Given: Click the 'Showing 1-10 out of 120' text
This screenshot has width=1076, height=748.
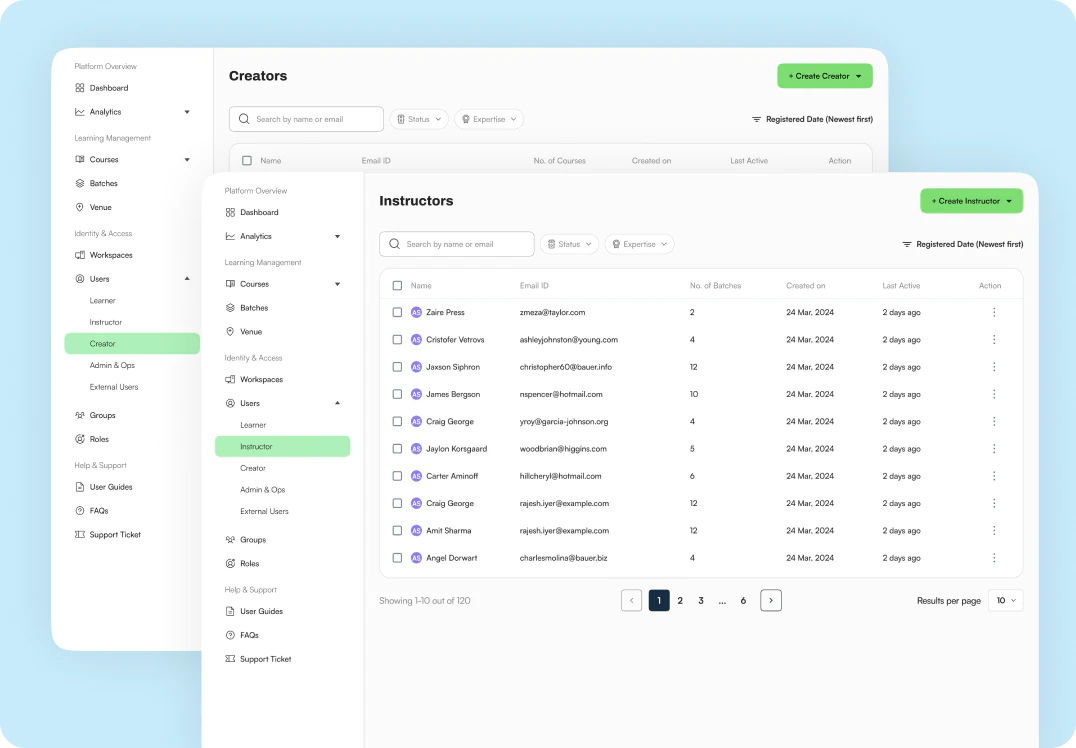Looking at the screenshot, I should [x=425, y=600].
